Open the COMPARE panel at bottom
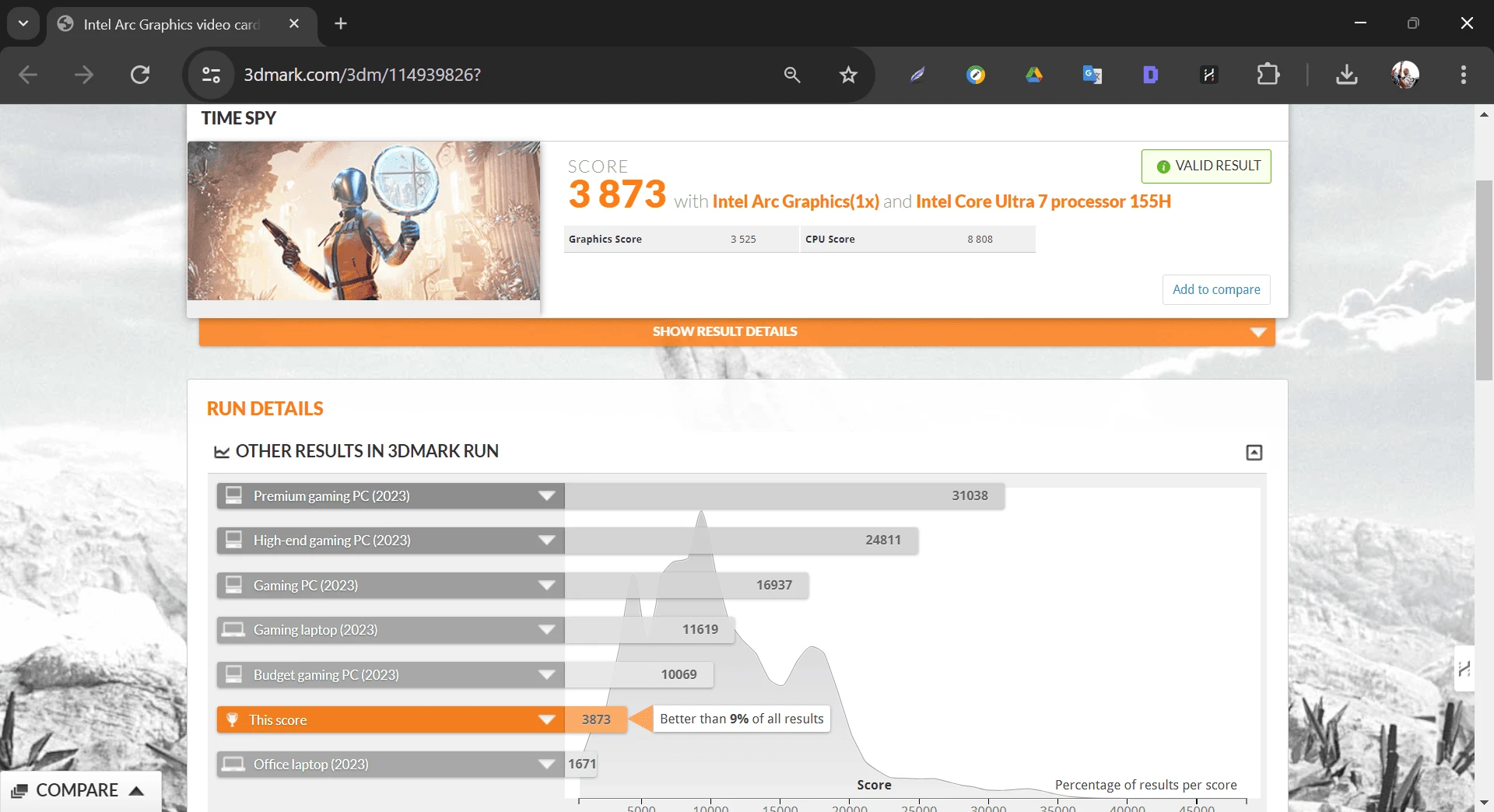 pyautogui.click(x=81, y=791)
